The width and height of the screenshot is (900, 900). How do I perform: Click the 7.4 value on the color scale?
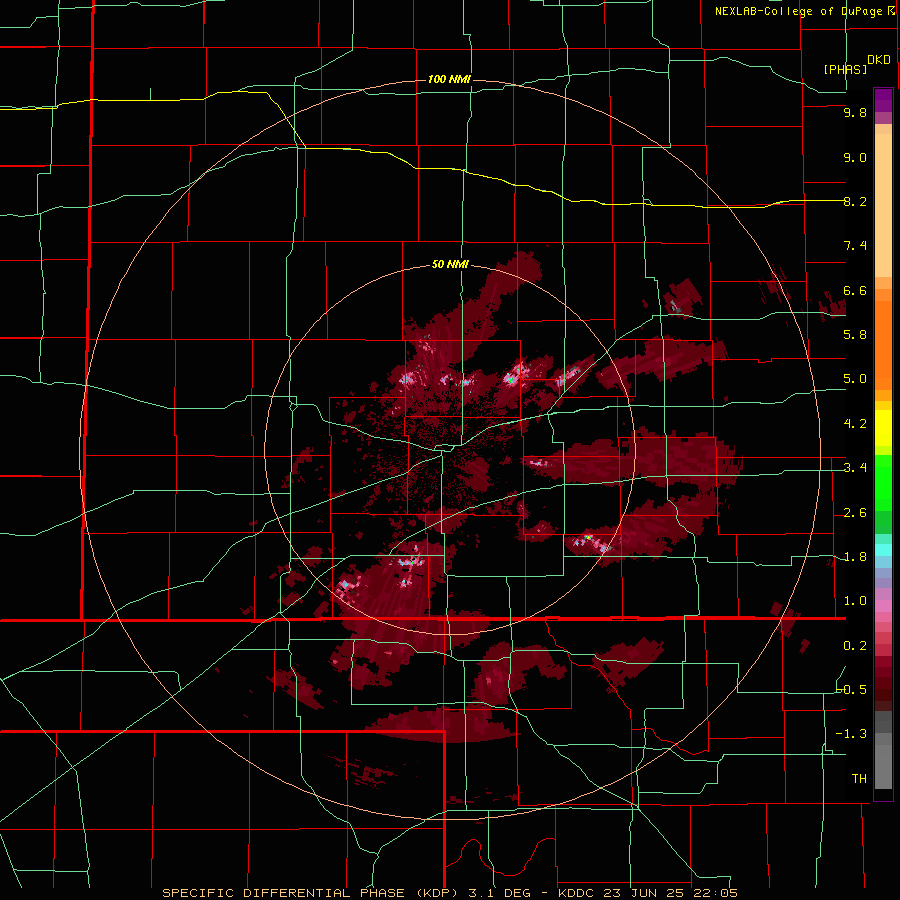click(855, 246)
